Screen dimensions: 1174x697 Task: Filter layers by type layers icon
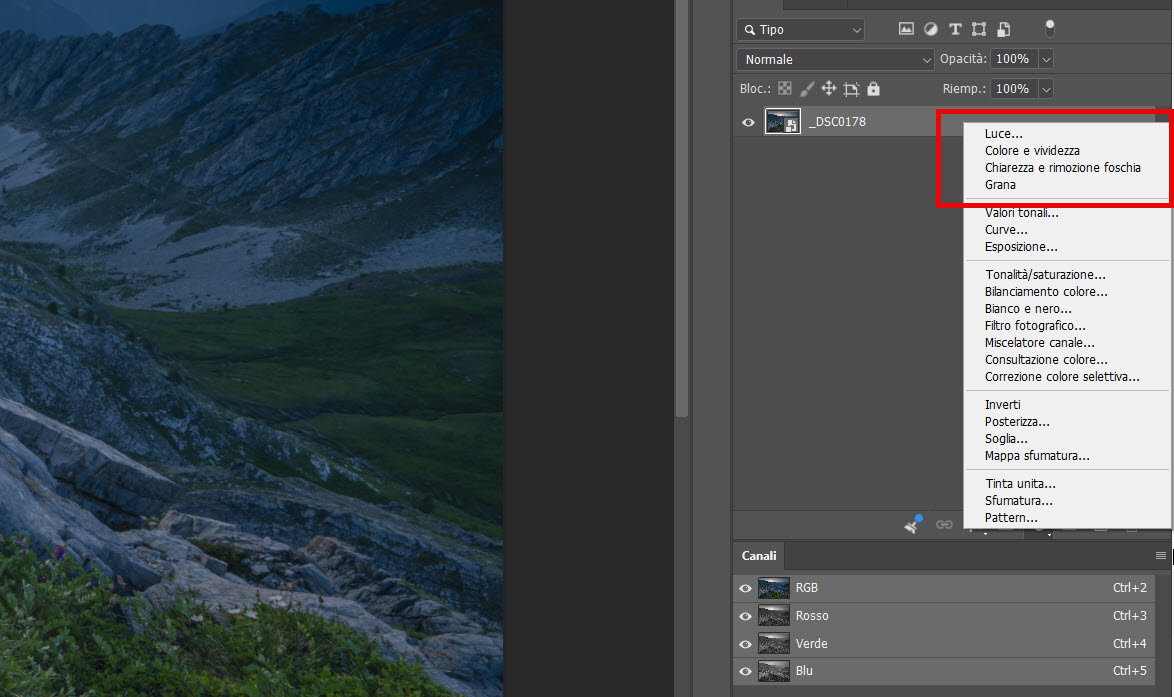[955, 28]
